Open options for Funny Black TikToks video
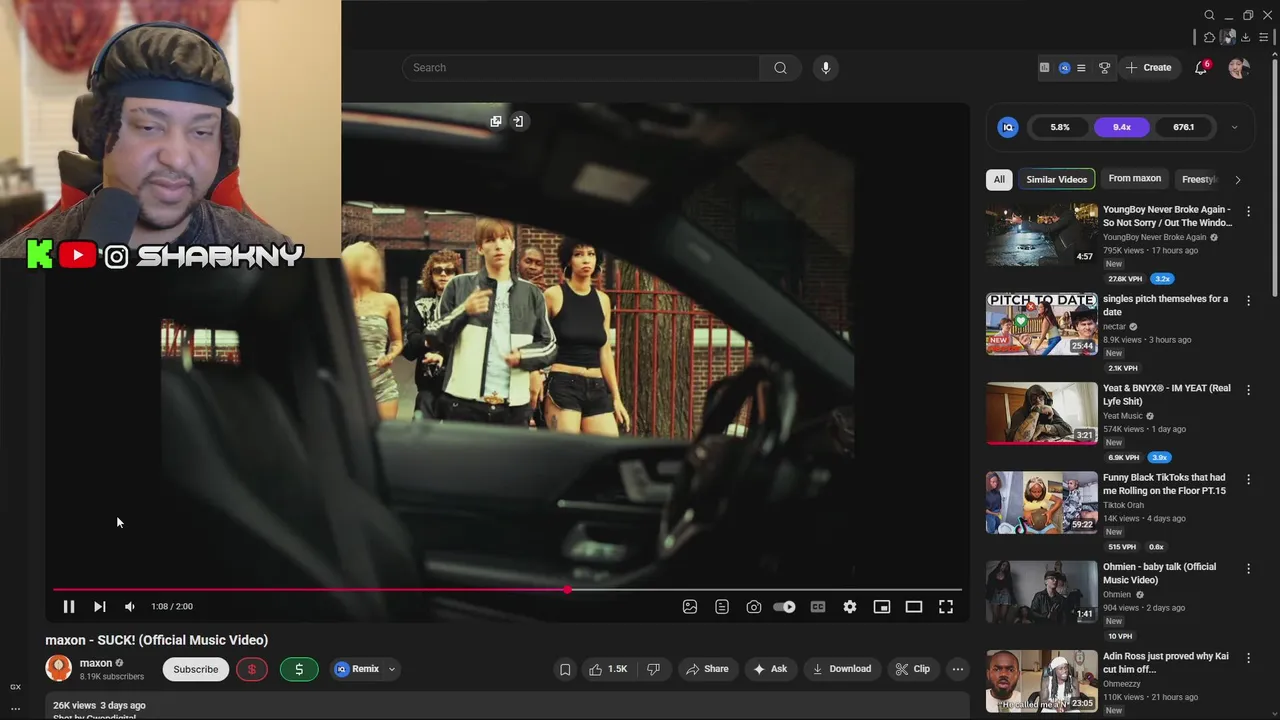Viewport: 1280px width, 720px height. 1248,480
